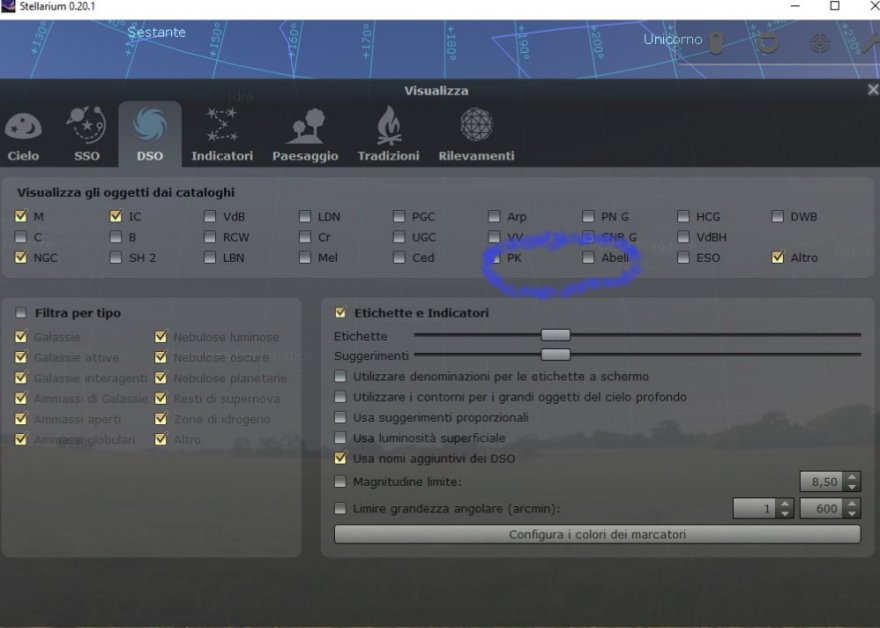Uncheck Altro in the catalogs row
The height and width of the screenshot is (628, 880).
point(777,257)
